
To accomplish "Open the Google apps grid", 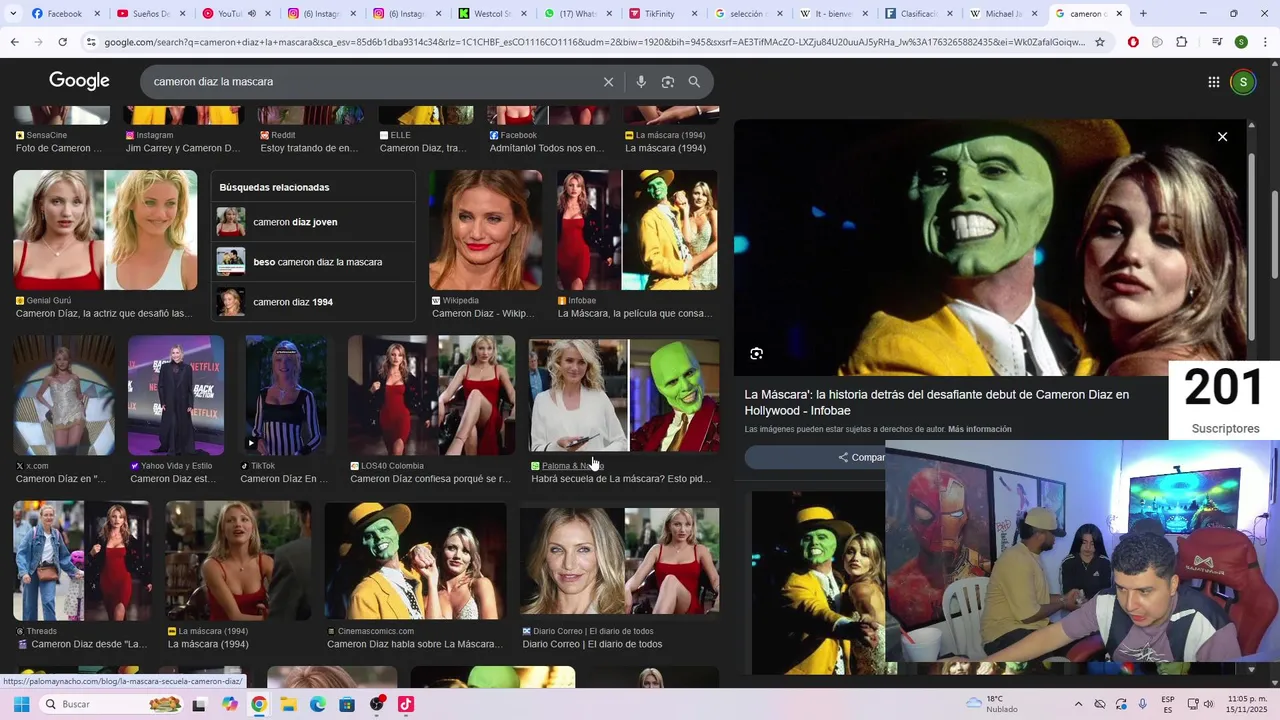I will coord(1213,82).
